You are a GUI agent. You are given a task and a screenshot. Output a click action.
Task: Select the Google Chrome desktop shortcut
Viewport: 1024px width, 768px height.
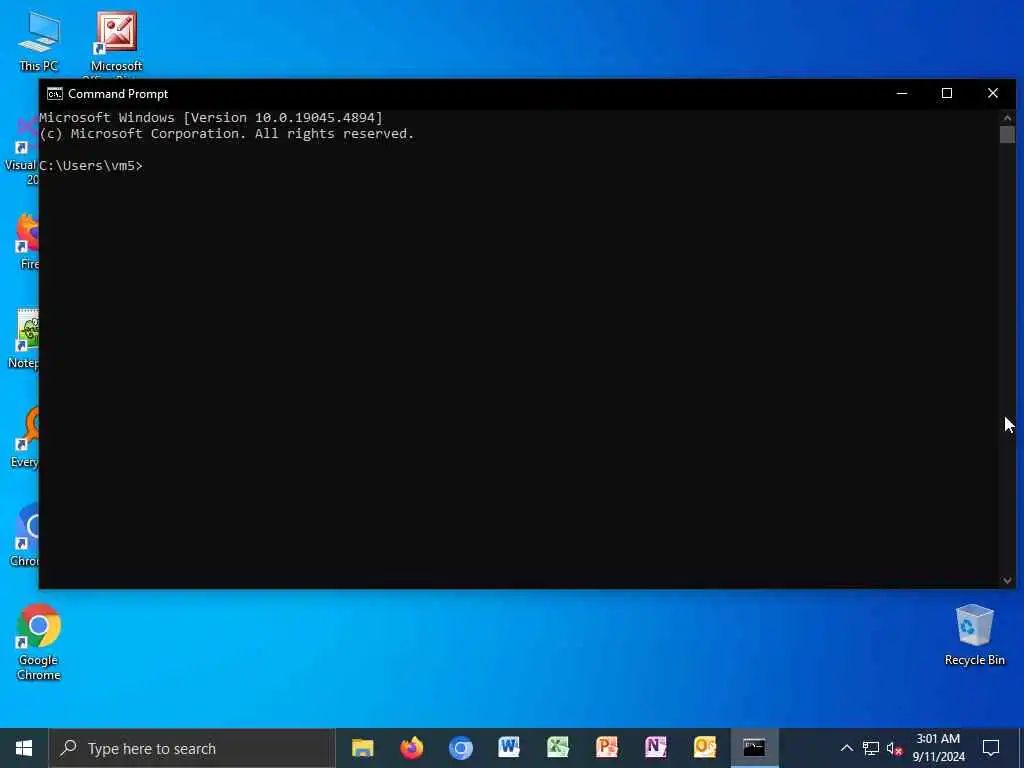[39, 642]
